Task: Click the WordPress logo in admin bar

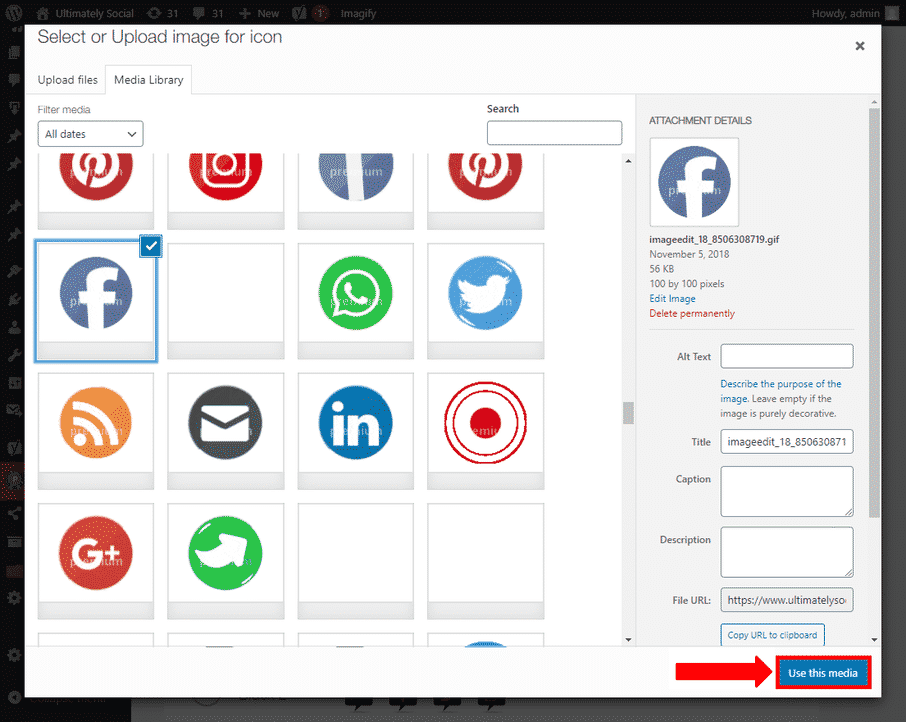Action: point(14,13)
